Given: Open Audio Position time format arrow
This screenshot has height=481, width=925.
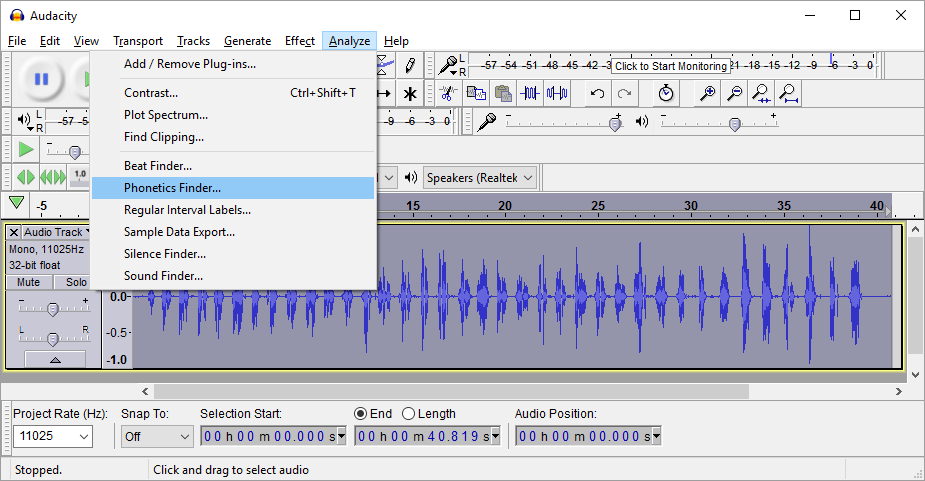Looking at the screenshot, I should [656, 436].
